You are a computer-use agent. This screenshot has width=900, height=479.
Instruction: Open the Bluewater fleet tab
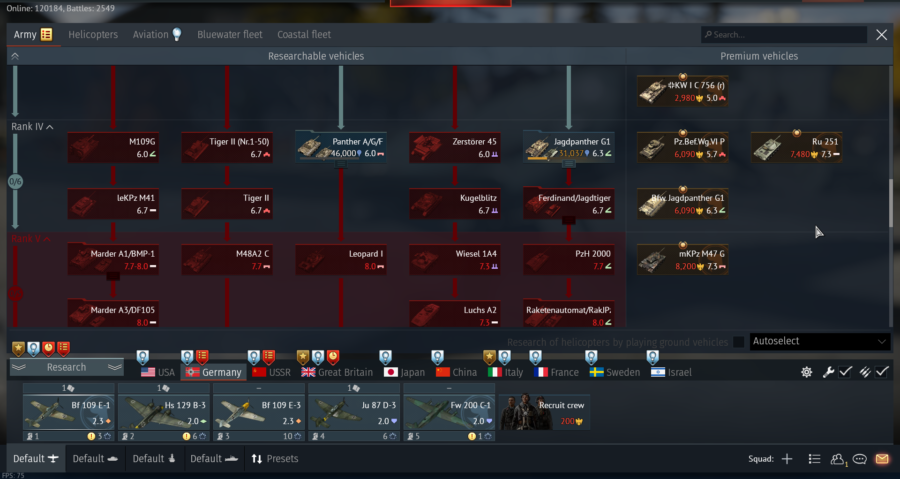[229, 35]
